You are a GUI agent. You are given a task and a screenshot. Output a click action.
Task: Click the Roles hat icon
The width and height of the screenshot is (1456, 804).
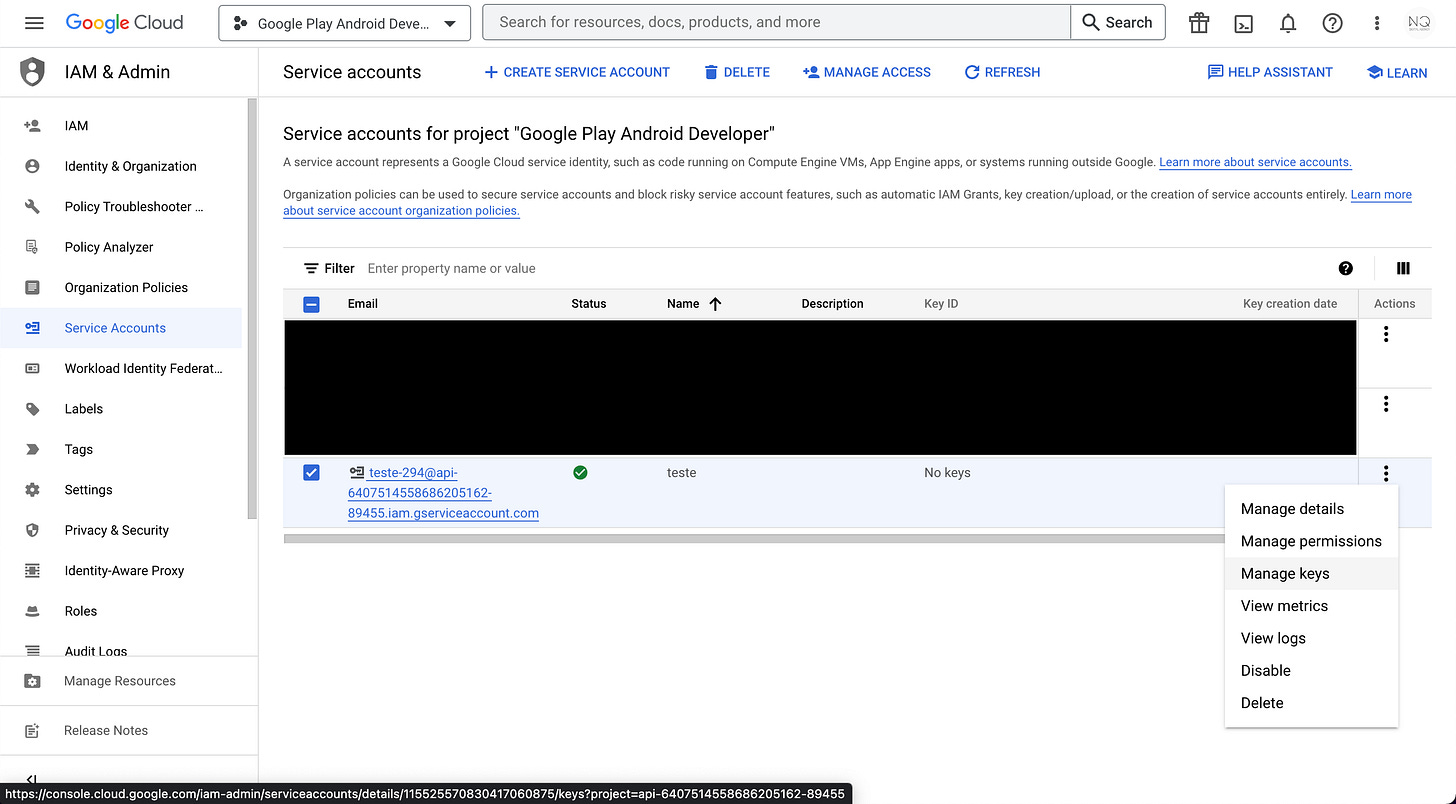click(x=32, y=611)
